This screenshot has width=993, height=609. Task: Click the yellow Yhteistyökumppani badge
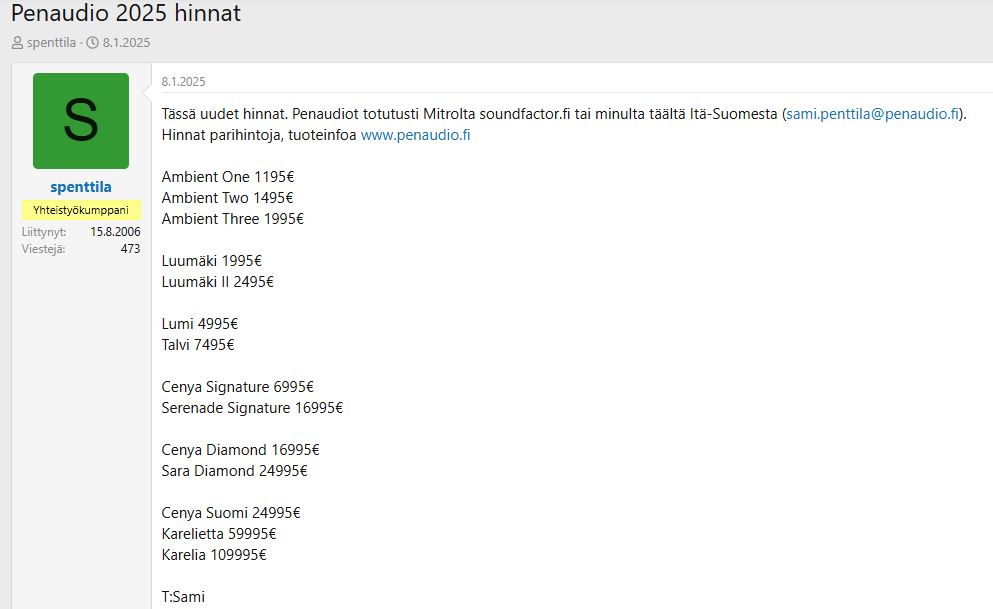pos(81,210)
